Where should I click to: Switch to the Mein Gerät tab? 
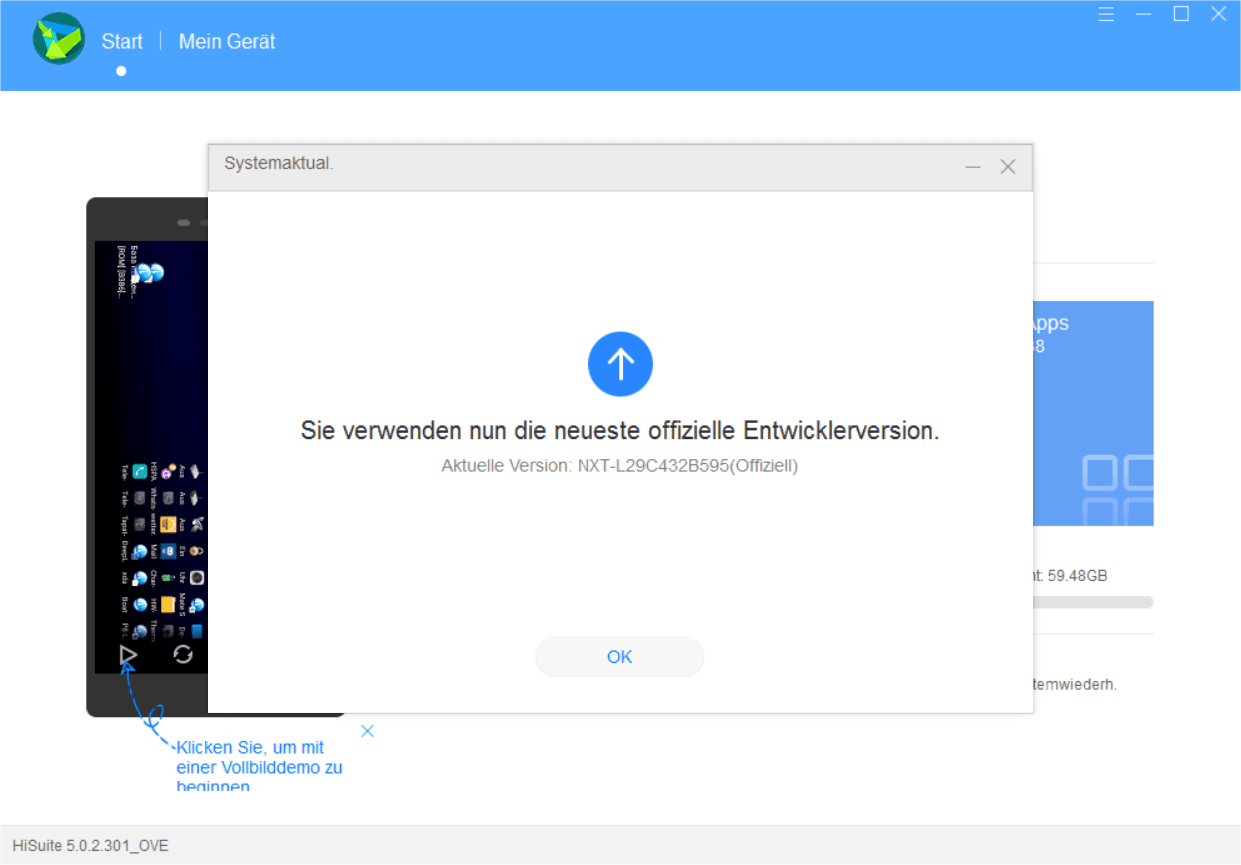(227, 42)
